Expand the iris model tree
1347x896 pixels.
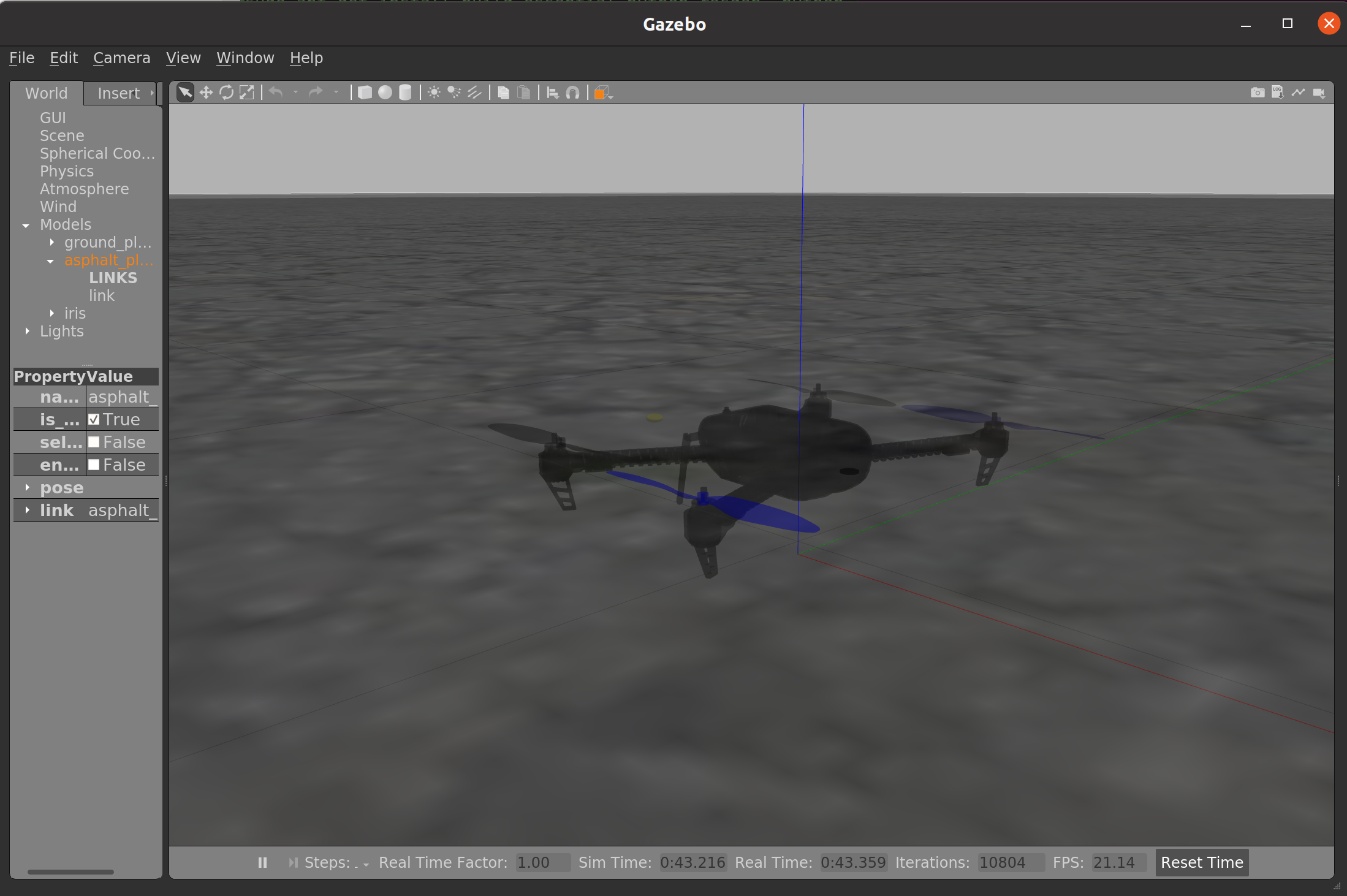coord(52,313)
